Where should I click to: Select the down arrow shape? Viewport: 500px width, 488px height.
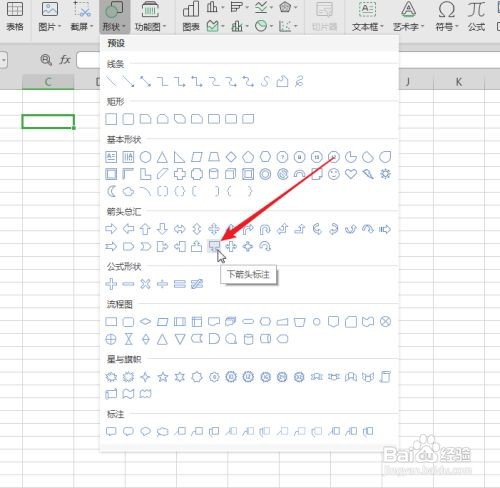(162, 229)
